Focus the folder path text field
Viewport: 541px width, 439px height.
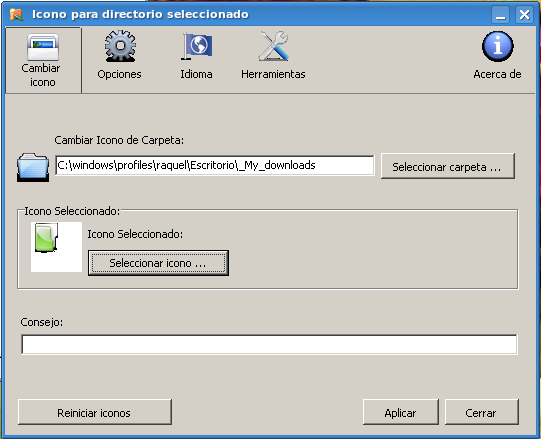tap(215, 165)
